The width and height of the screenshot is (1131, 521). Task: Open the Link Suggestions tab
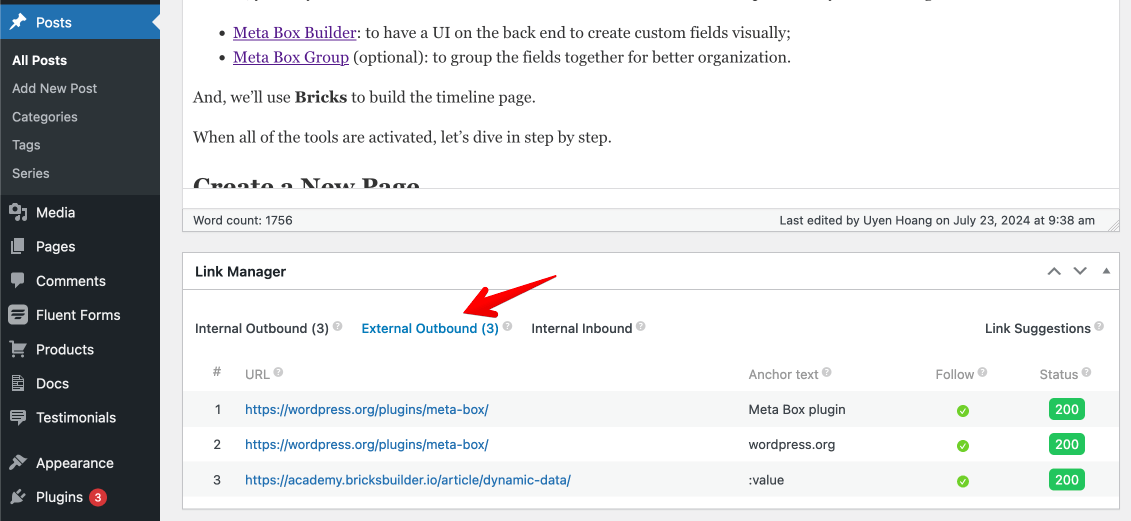pos(1037,328)
